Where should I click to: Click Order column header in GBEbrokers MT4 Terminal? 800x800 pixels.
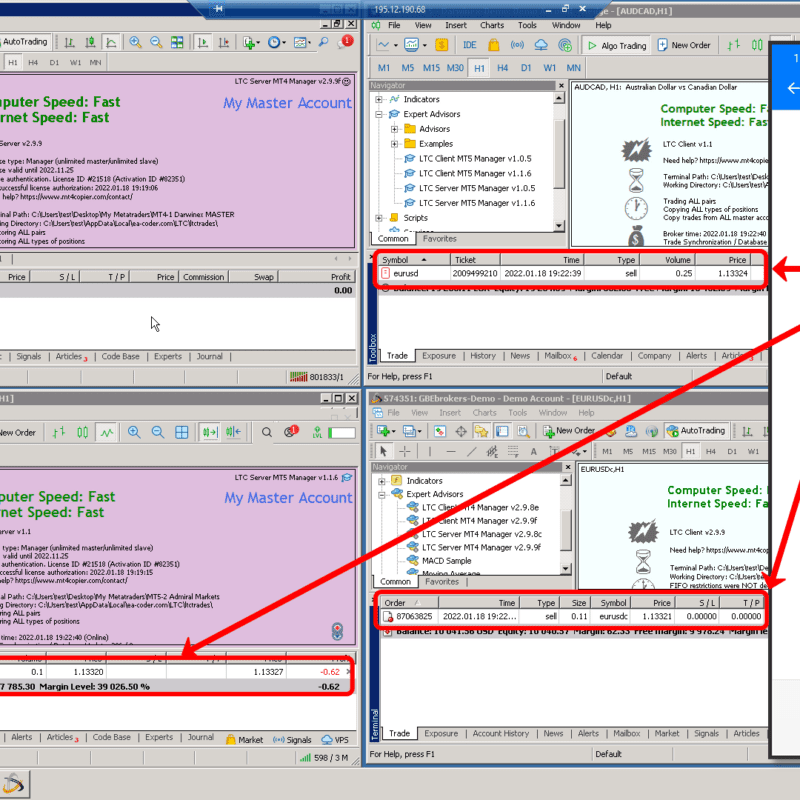point(409,603)
